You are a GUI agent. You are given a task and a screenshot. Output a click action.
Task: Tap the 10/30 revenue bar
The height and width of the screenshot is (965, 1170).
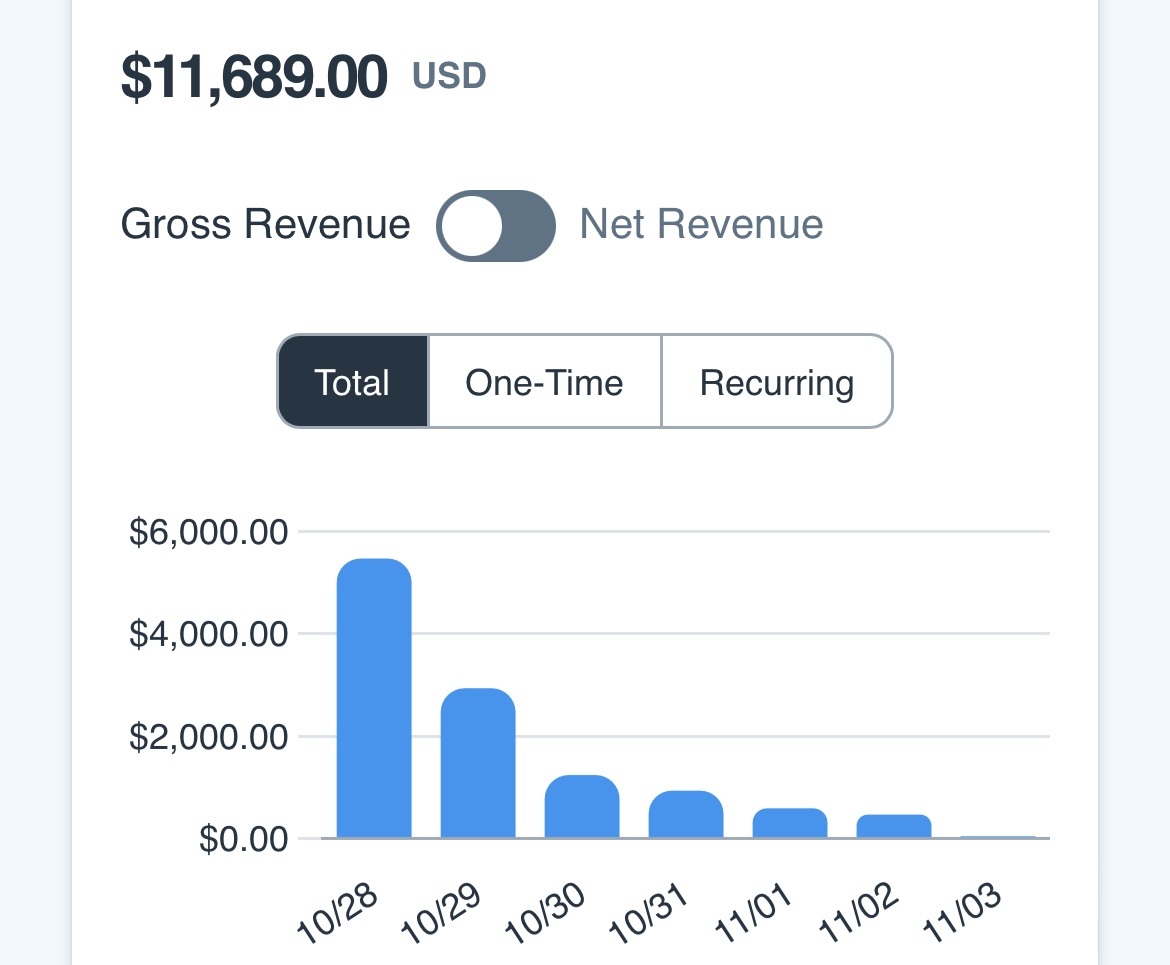point(582,806)
